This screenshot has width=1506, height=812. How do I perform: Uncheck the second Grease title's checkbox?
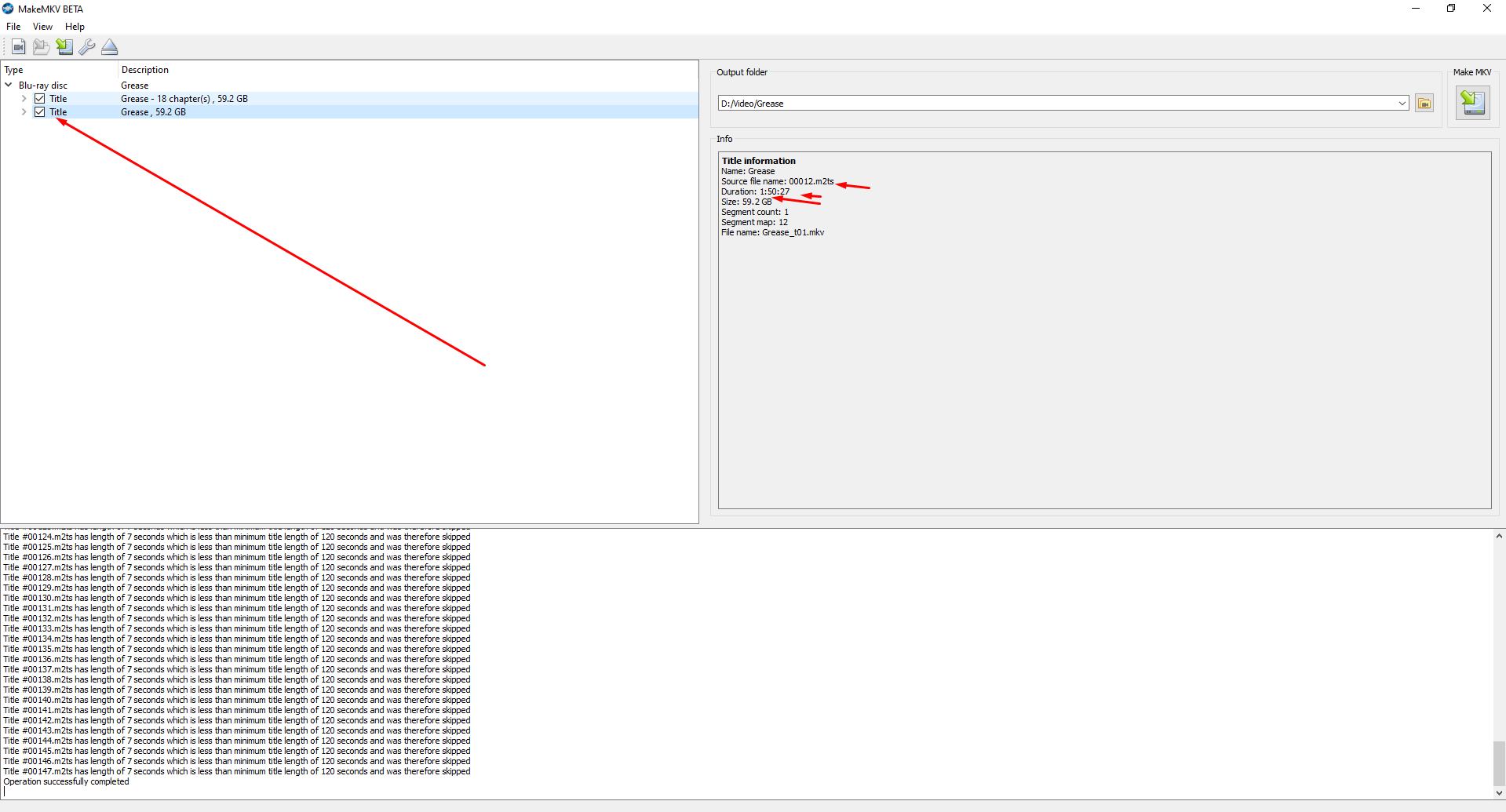click(x=40, y=112)
